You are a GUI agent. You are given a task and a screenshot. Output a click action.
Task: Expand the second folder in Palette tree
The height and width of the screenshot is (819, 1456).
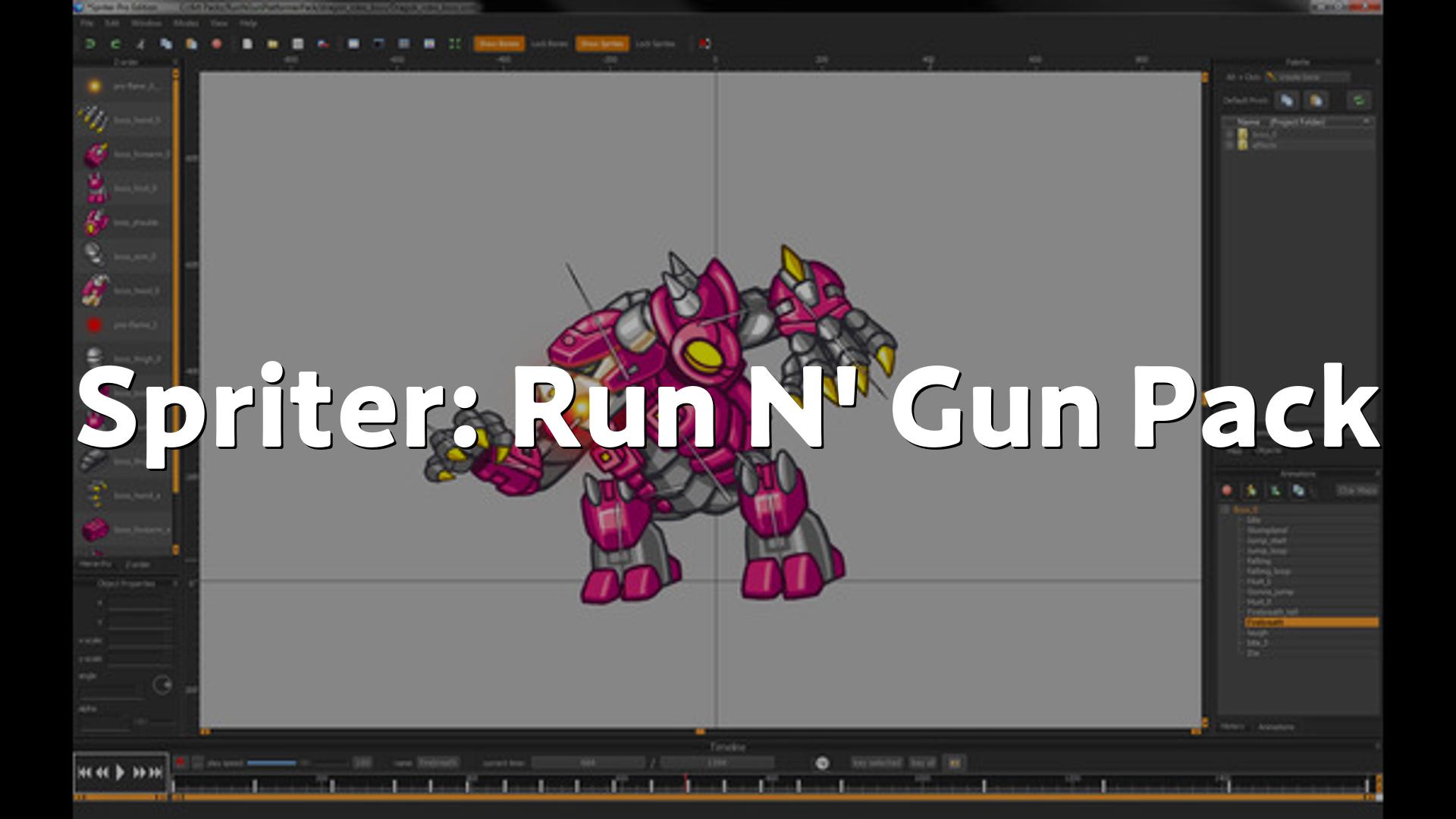point(1229,145)
